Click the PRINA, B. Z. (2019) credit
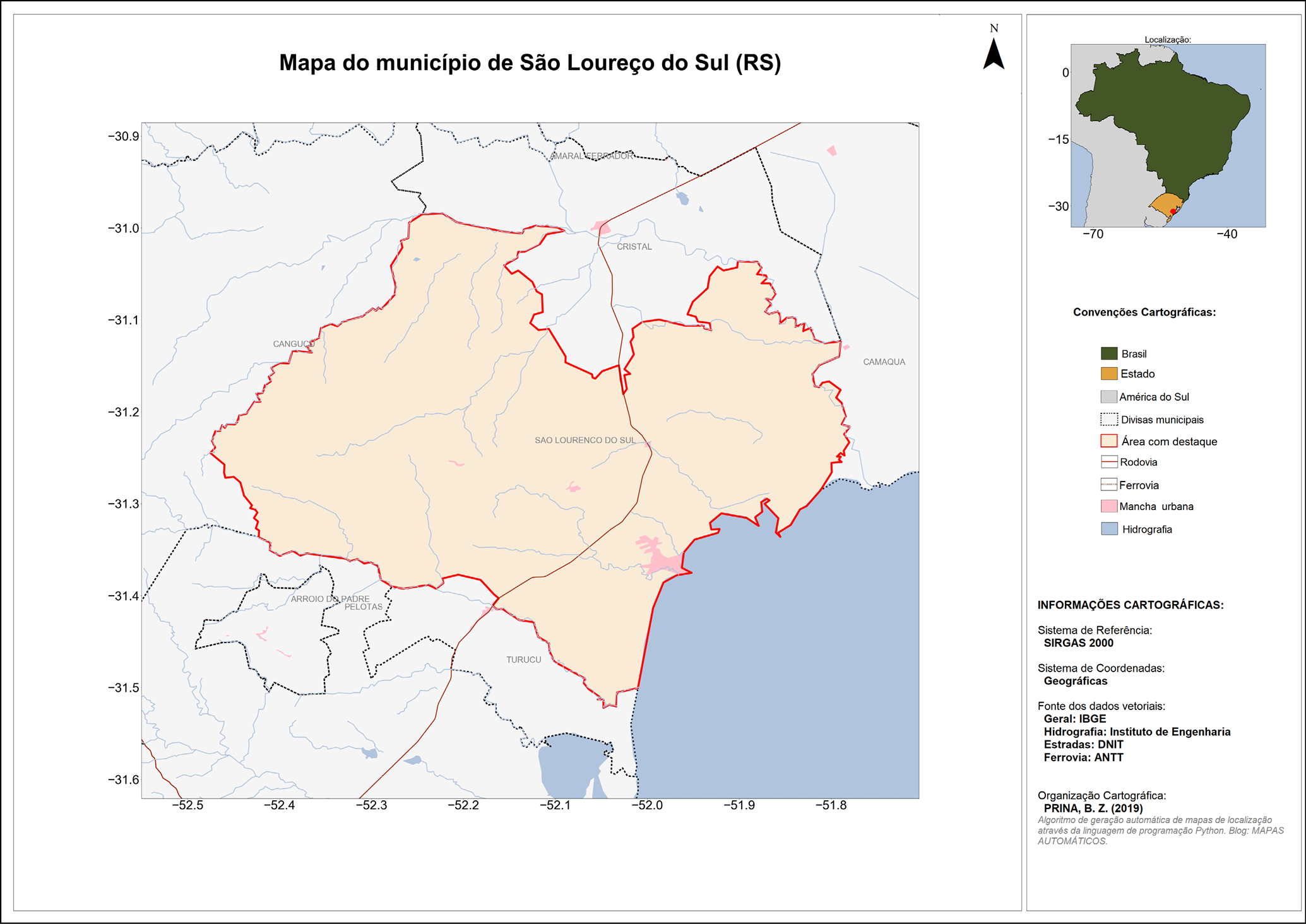This screenshot has height=924, width=1306. pos(1093,808)
